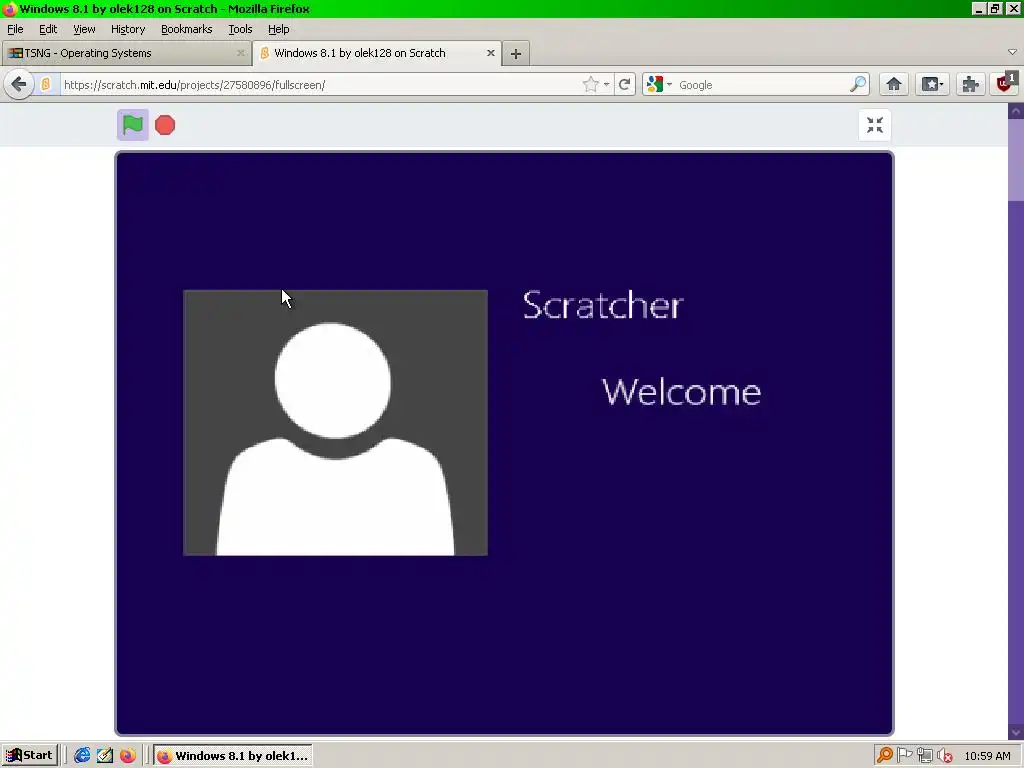Exit fullscreen mode with the shrink icon
The height and width of the screenshot is (768, 1024).
click(875, 125)
